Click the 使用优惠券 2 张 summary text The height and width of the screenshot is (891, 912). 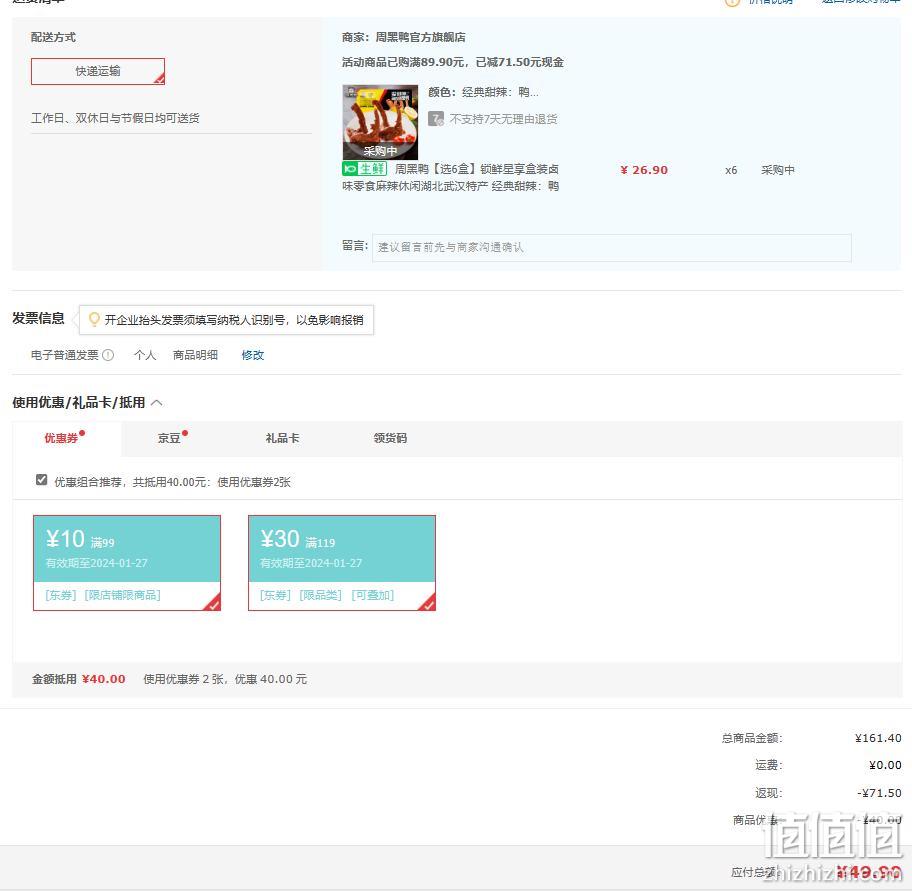[225, 679]
